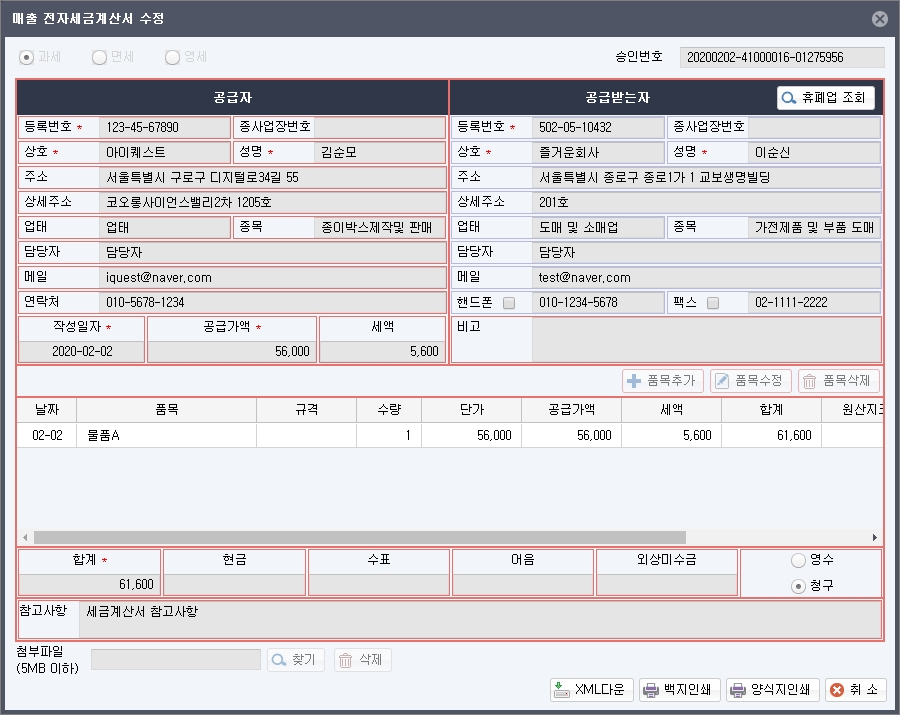Tick the 핸드폰 checkbox
Image resolution: width=900 pixels, height=715 pixels.
pos(509,303)
